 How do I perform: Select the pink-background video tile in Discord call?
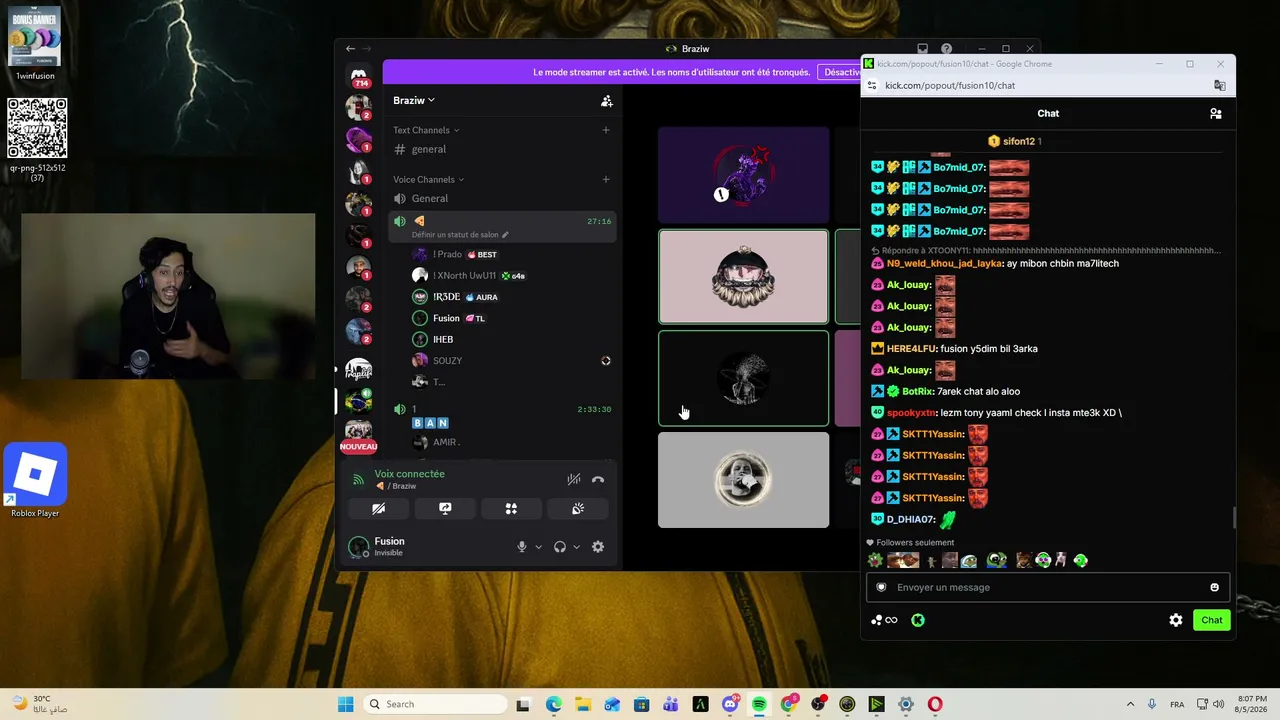coord(743,277)
